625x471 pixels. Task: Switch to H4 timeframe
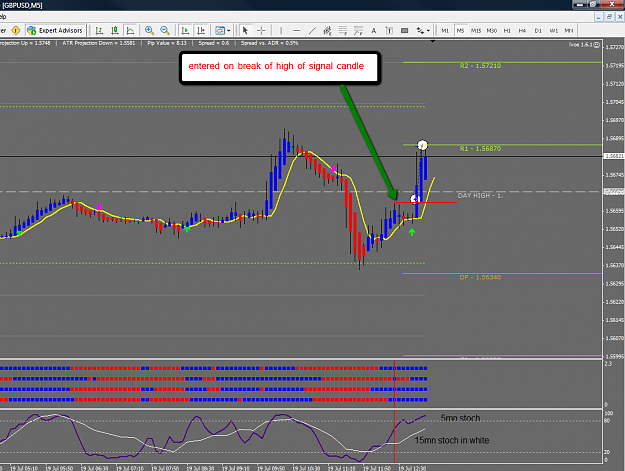pyautogui.click(x=522, y=31)
